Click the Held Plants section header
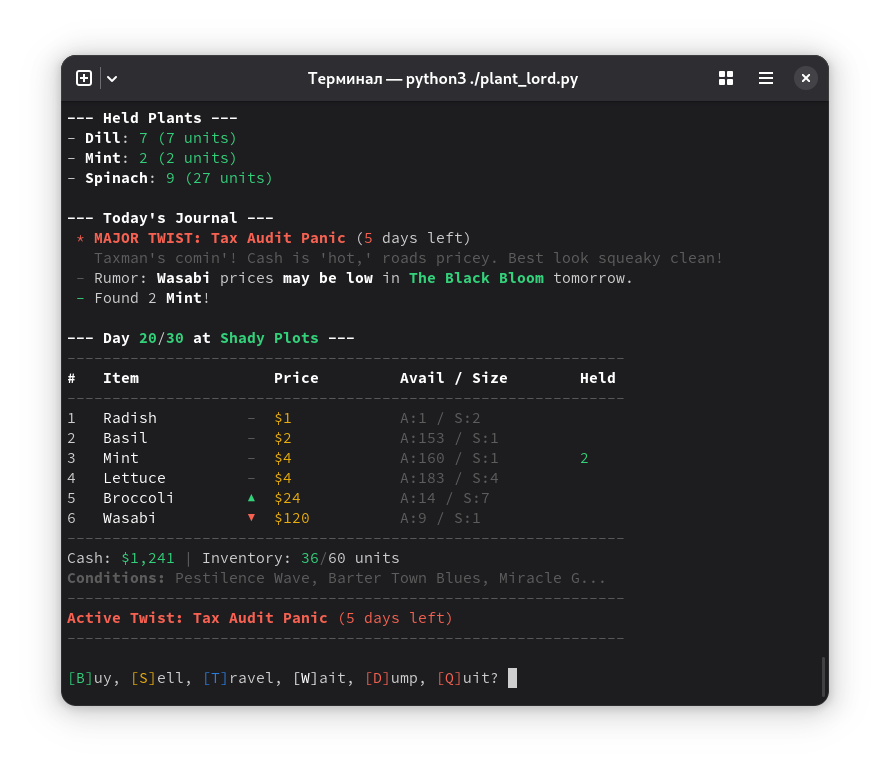Screen dimensions: 890x773 pyautogui.click(x=152, y=118)
